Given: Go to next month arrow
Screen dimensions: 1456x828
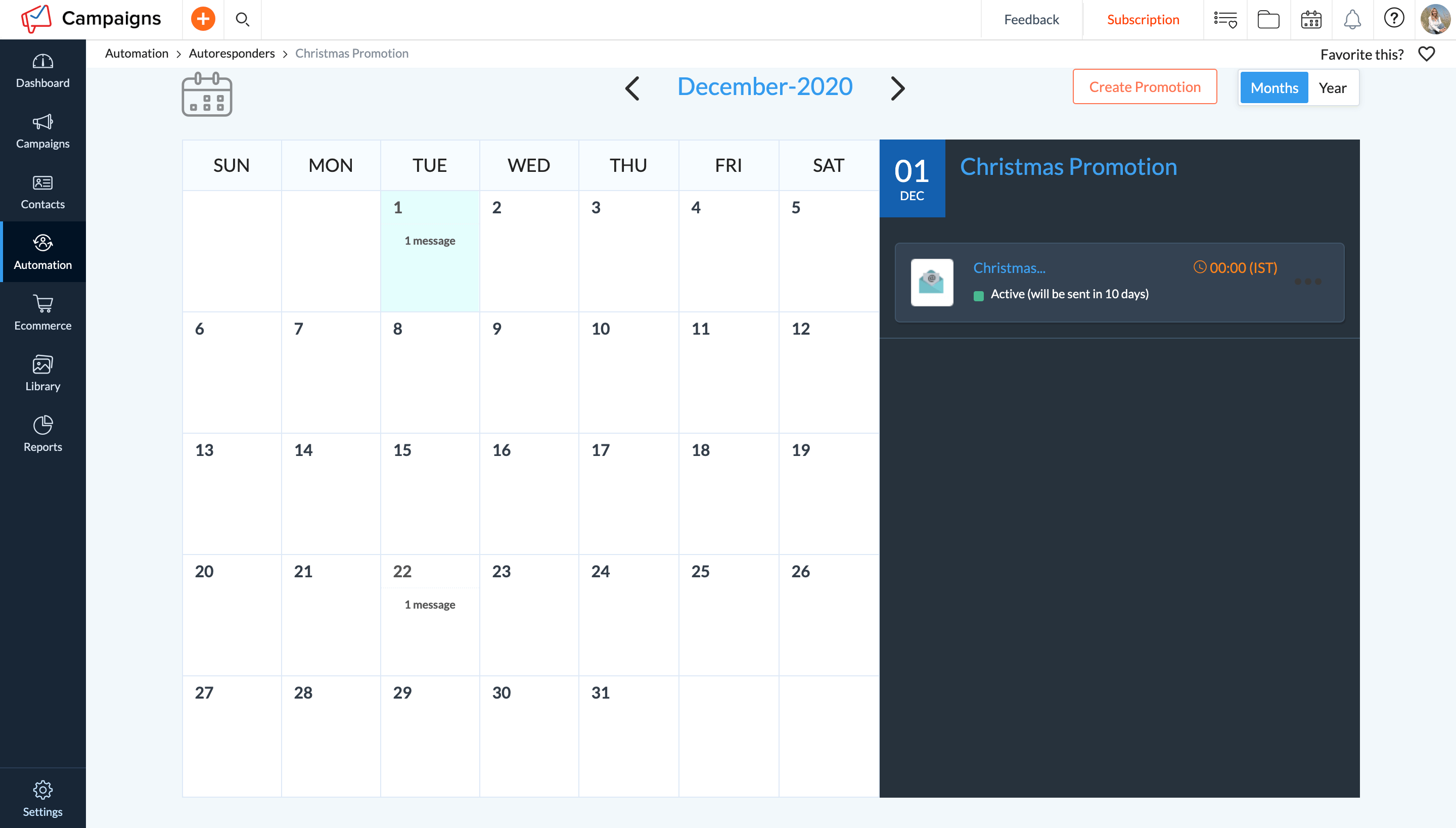Looking at the screenshot, I should coord(897,88).
